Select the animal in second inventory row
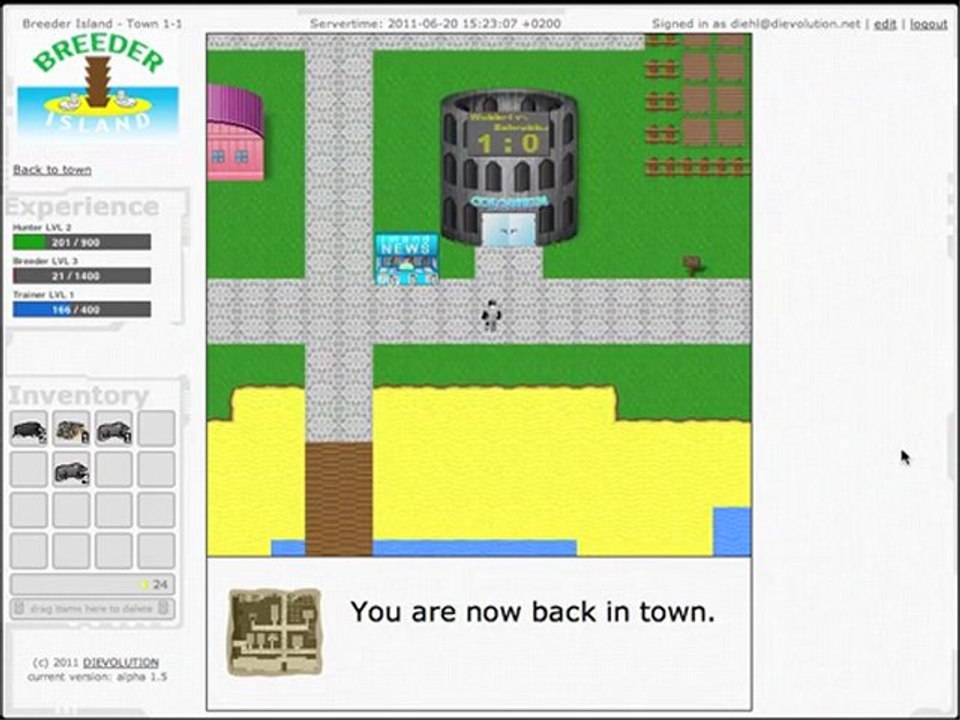Viewport: 960px width, 720px height. 71,470
